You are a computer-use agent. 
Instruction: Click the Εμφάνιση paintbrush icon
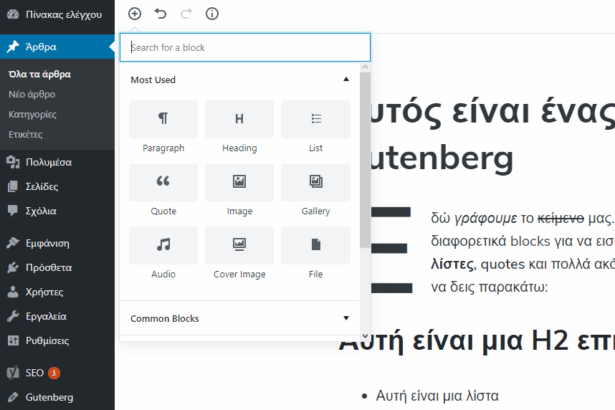pyautogui.click(x=13, y=243)
